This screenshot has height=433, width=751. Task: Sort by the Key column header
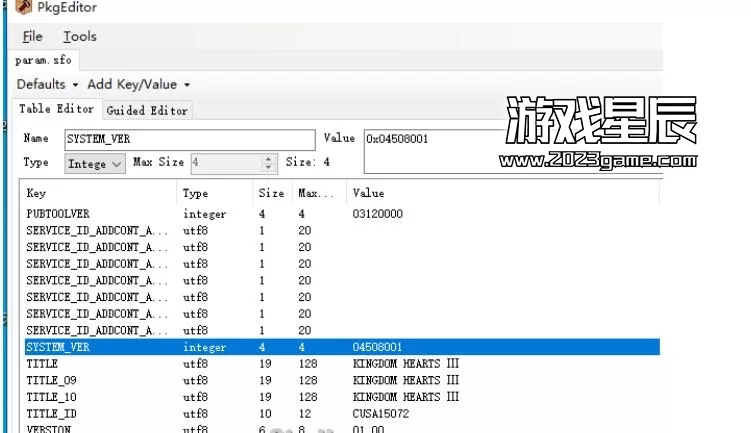tap(98, 193)
